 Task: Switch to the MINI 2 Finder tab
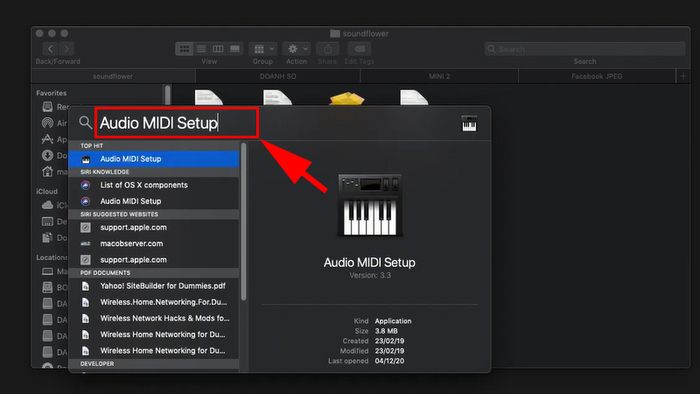tap(439, 76)
